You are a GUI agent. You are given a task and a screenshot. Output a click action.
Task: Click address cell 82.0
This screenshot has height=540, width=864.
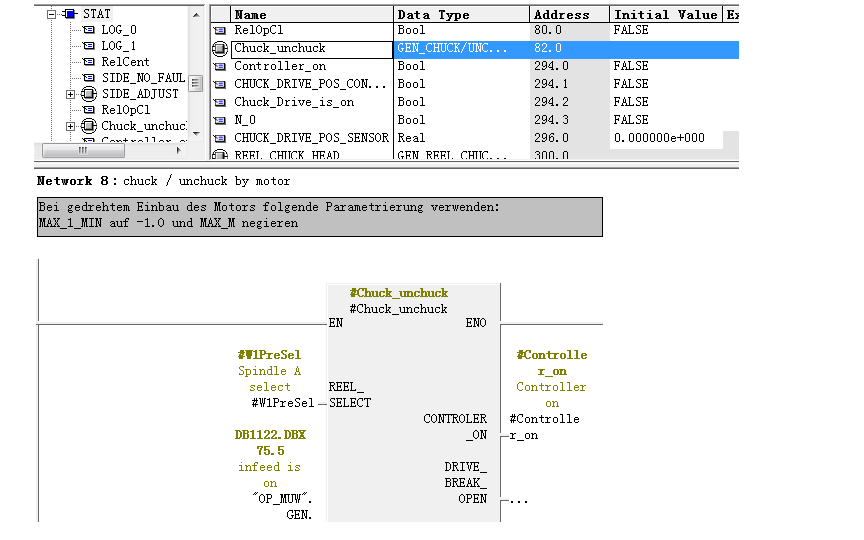point(569,48)
